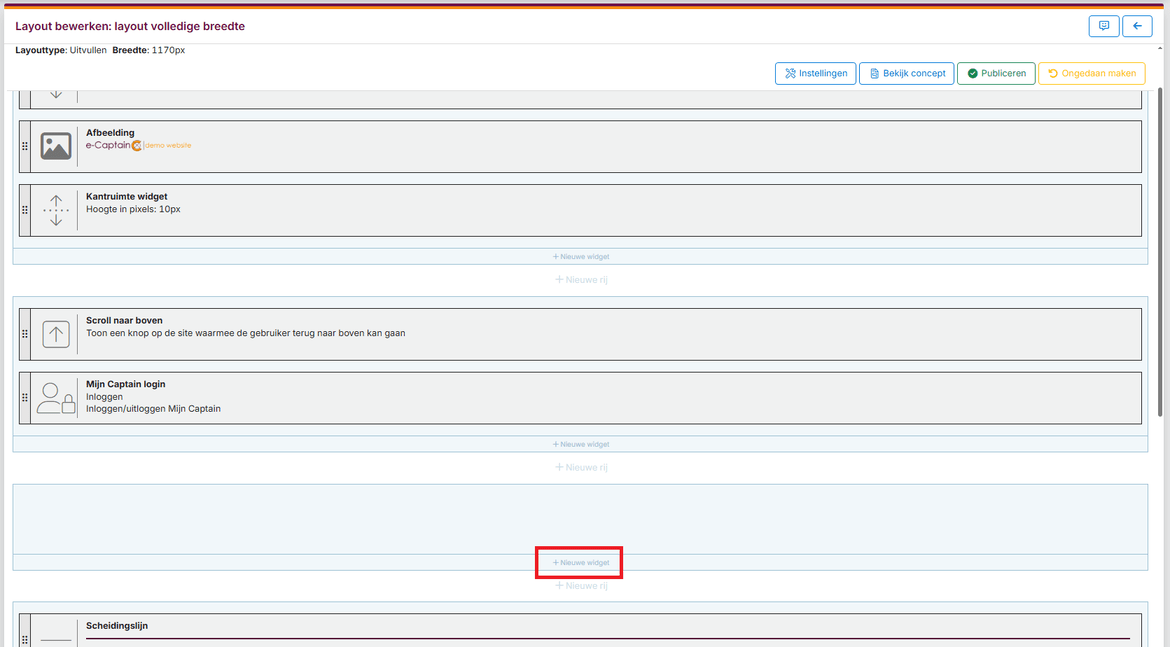Screen dimensions: 1170x647
Task: Click the drag handle of the Kantruimte widget
Action: coord(25,210)
